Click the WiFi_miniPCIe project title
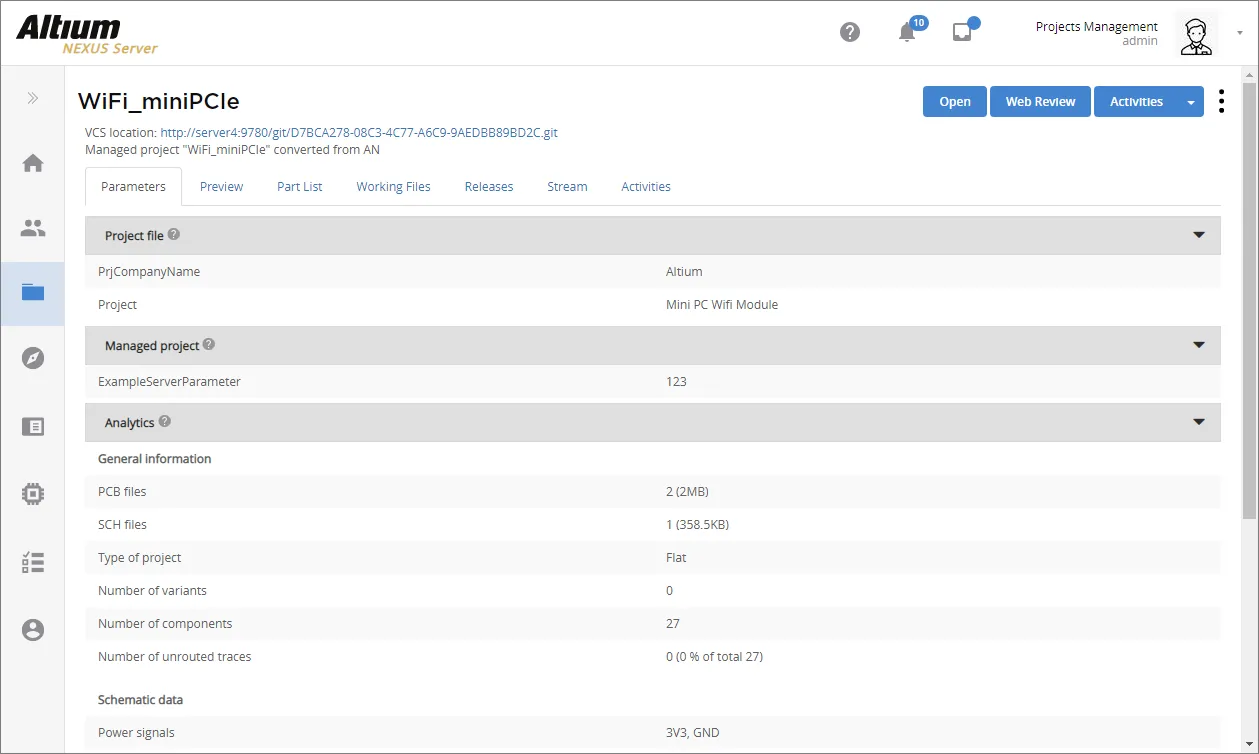Viewport: 1259px width, 754px height. pos(159,101)
